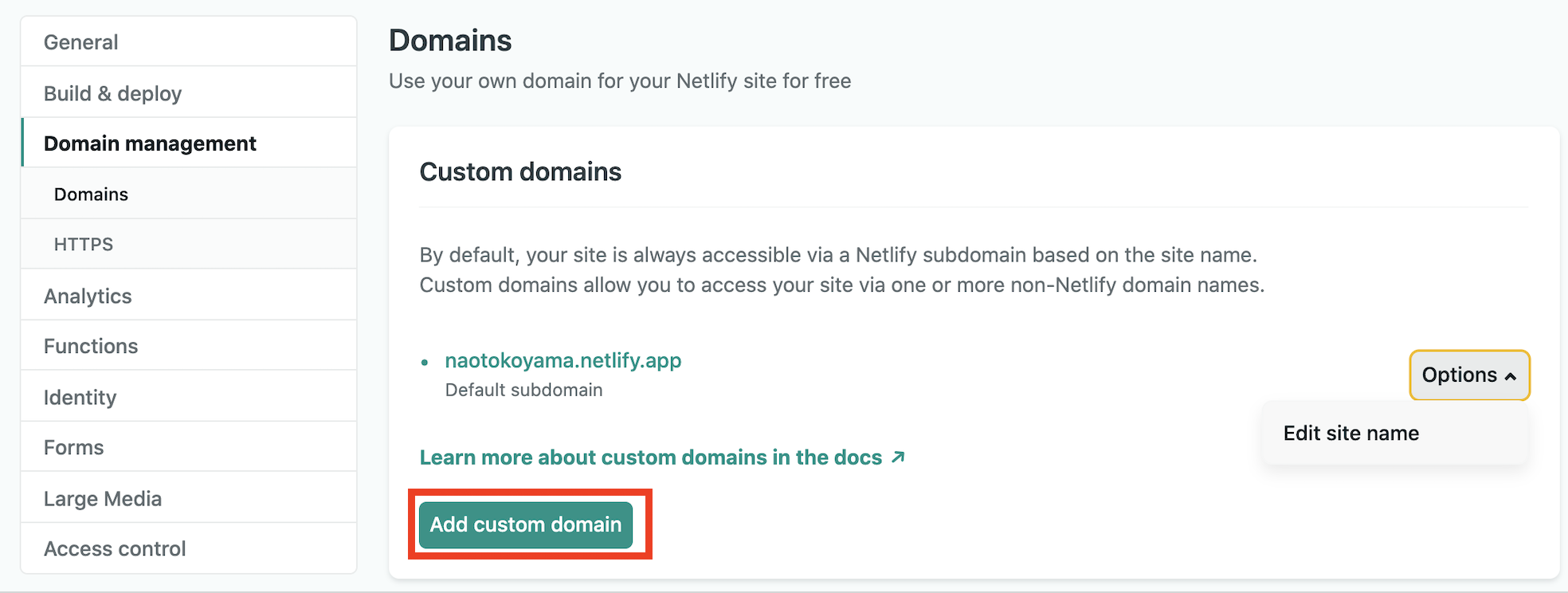This screenshot has height=593, width=1568.
Task: Open Learn more about custom domains docs
Action: (x=651, y=458)
